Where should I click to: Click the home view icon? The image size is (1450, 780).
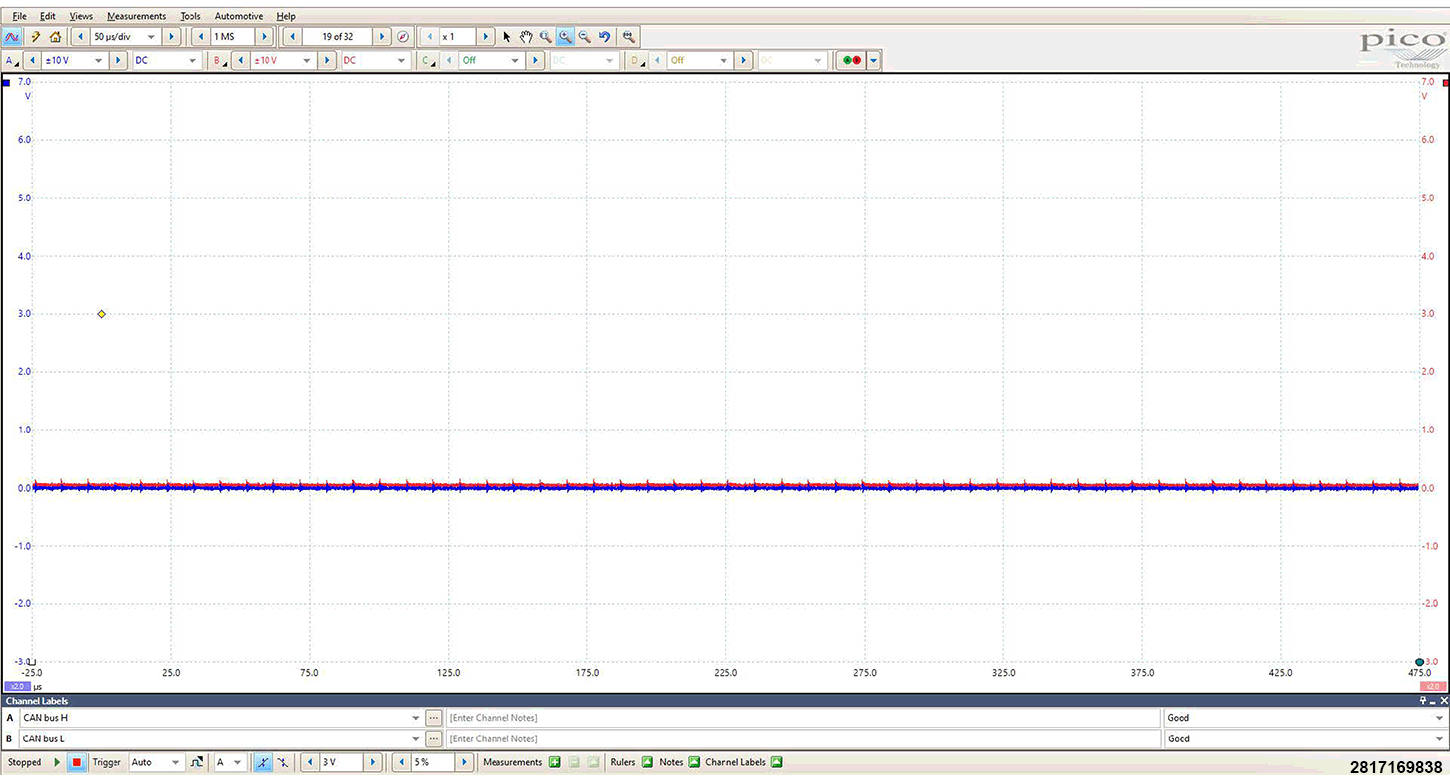(x=55, y=37)
